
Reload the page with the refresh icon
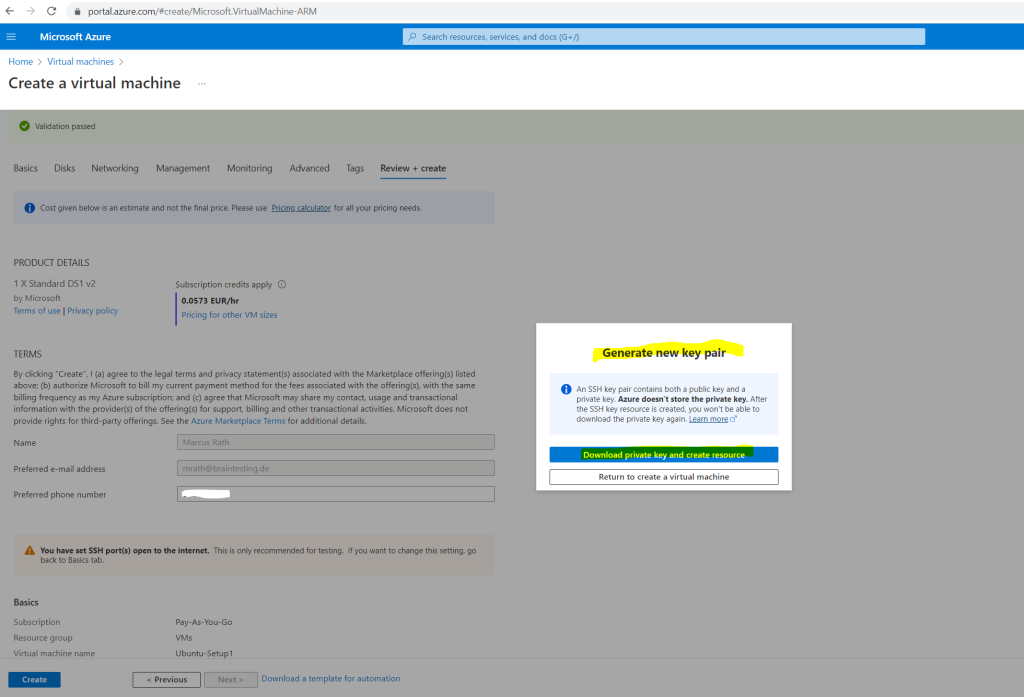pos(52,11)
